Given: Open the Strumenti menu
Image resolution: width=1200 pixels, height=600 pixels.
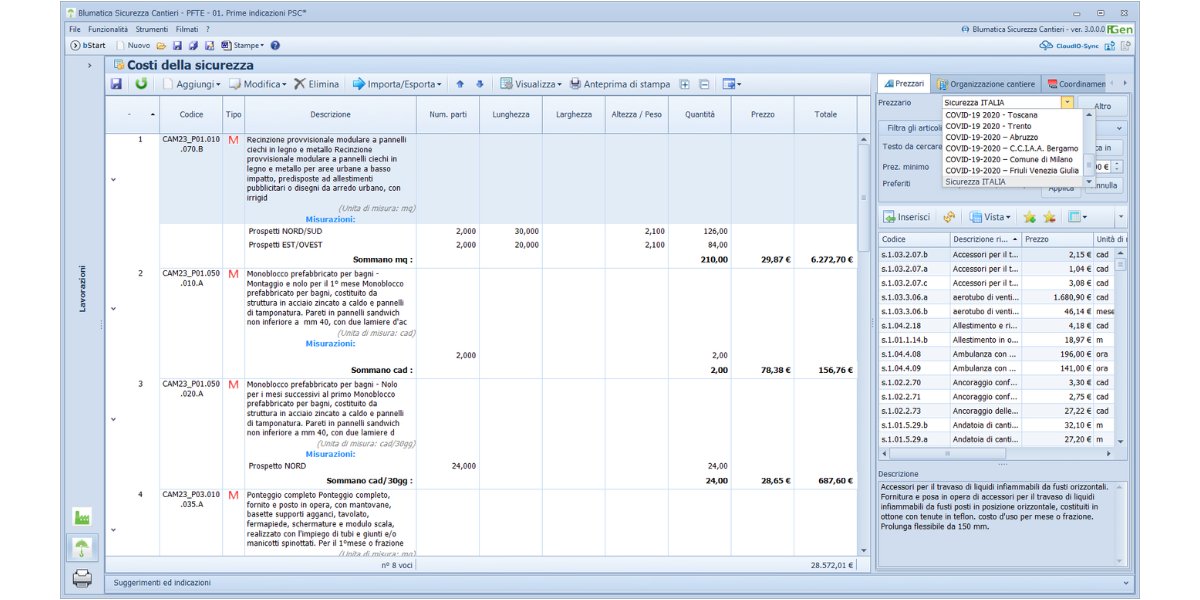Looking at the screenshot, I should coord(152,30).
